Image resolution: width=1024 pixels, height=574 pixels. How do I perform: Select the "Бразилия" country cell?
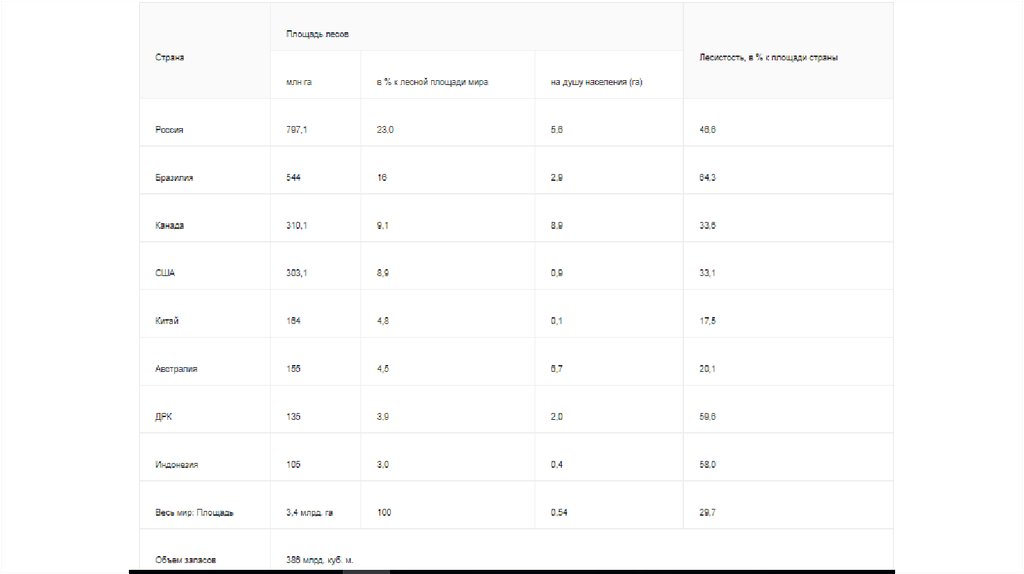click(174, 178)
